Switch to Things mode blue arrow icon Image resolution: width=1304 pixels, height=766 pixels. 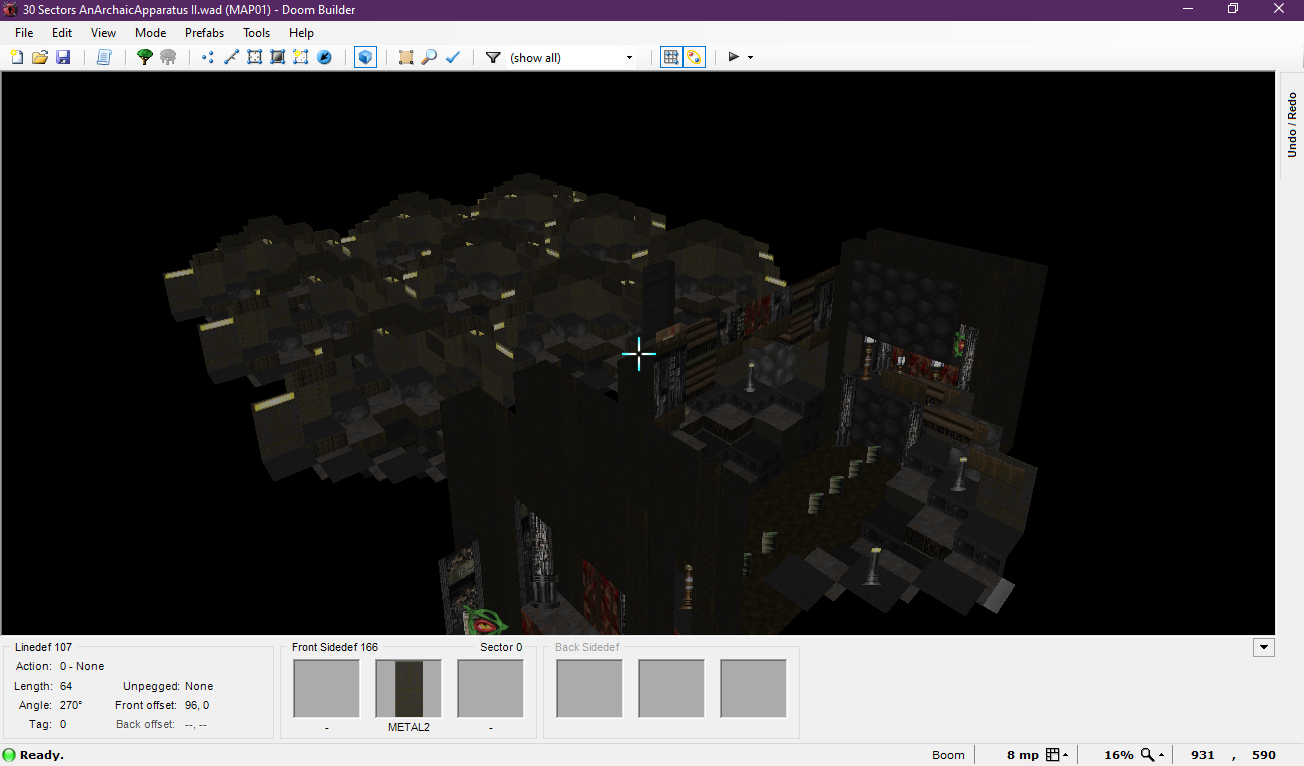324,57
